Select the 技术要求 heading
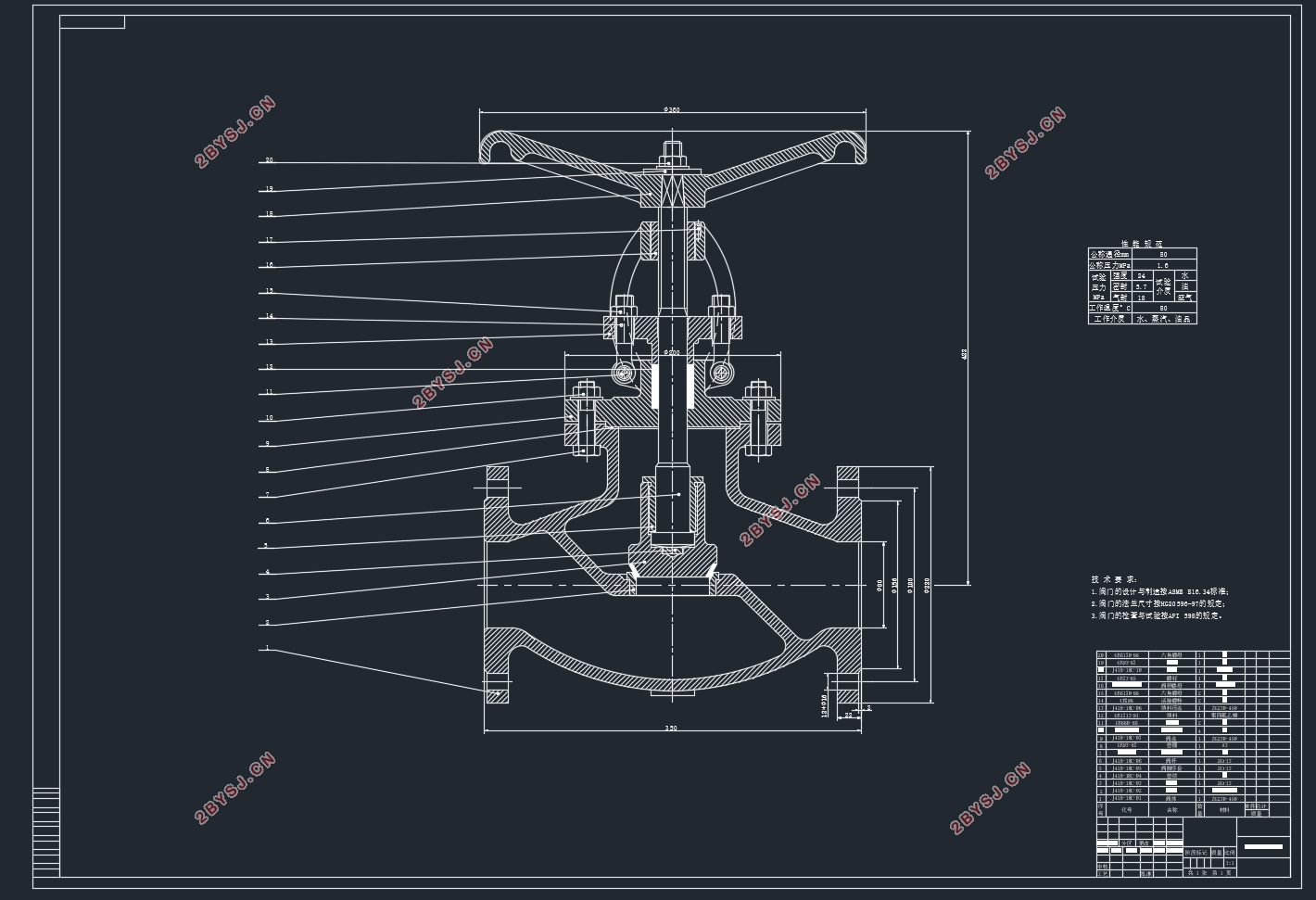1316x900 pixels. pos(1114,578)
